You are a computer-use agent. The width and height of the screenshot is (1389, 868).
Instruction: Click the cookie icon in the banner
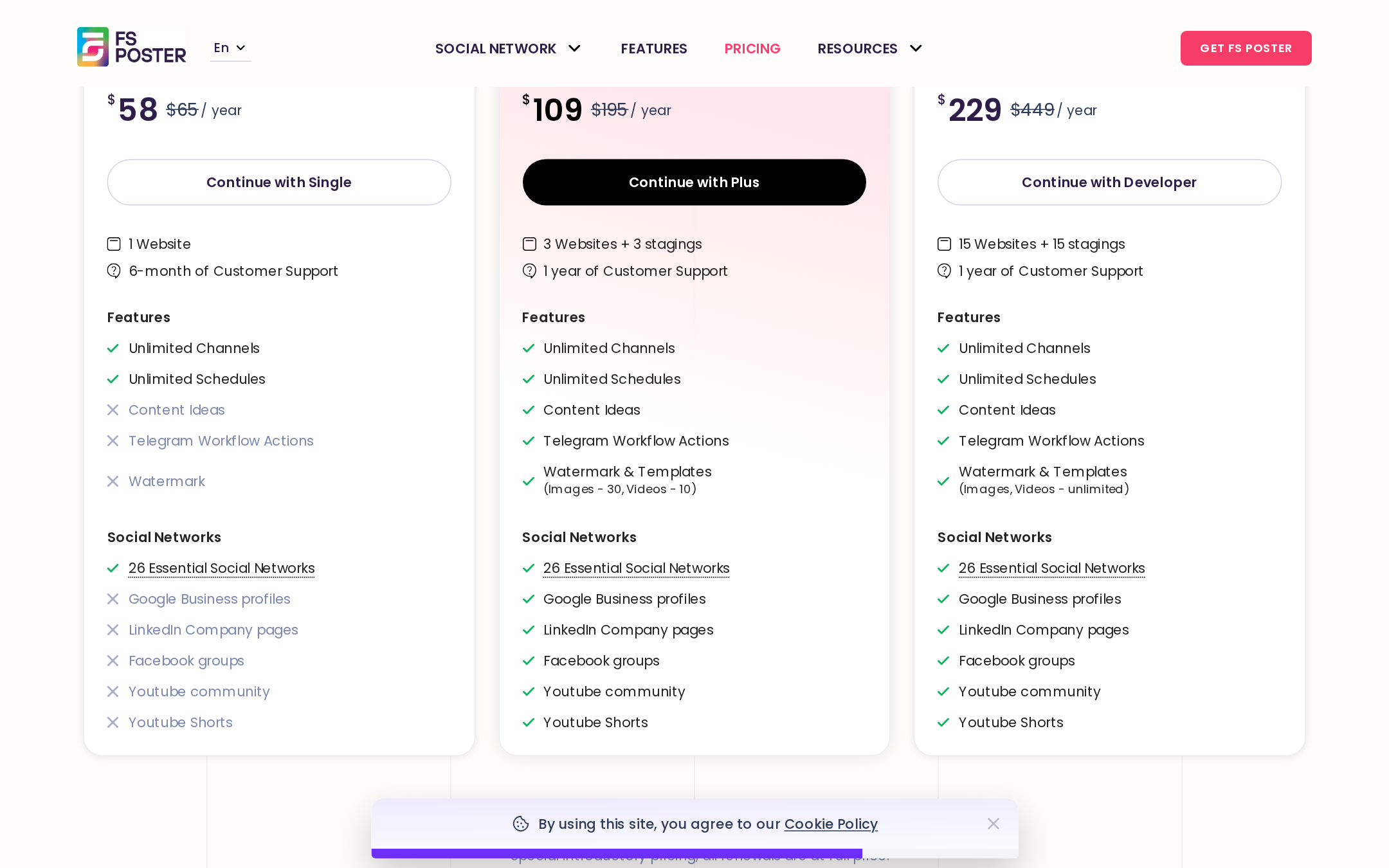[521, 824]
